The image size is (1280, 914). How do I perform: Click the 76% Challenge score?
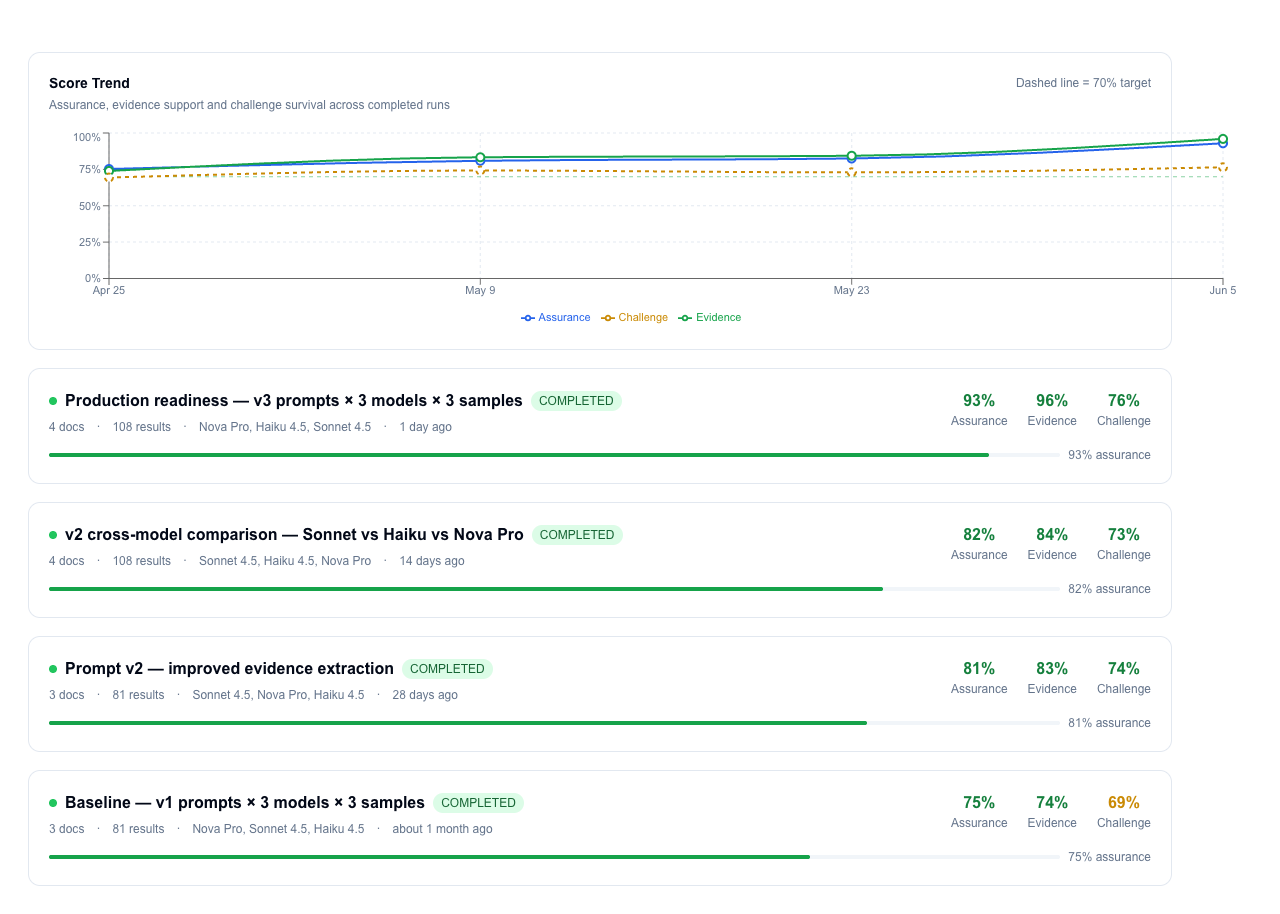(x=1124, y=401)
